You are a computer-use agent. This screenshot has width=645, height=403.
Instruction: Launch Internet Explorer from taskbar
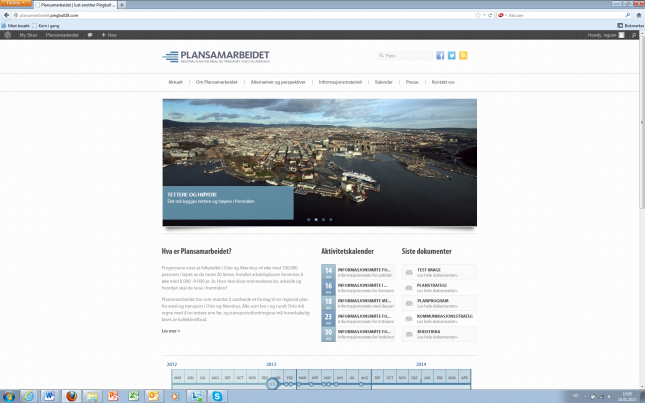[x=29, y=396]
